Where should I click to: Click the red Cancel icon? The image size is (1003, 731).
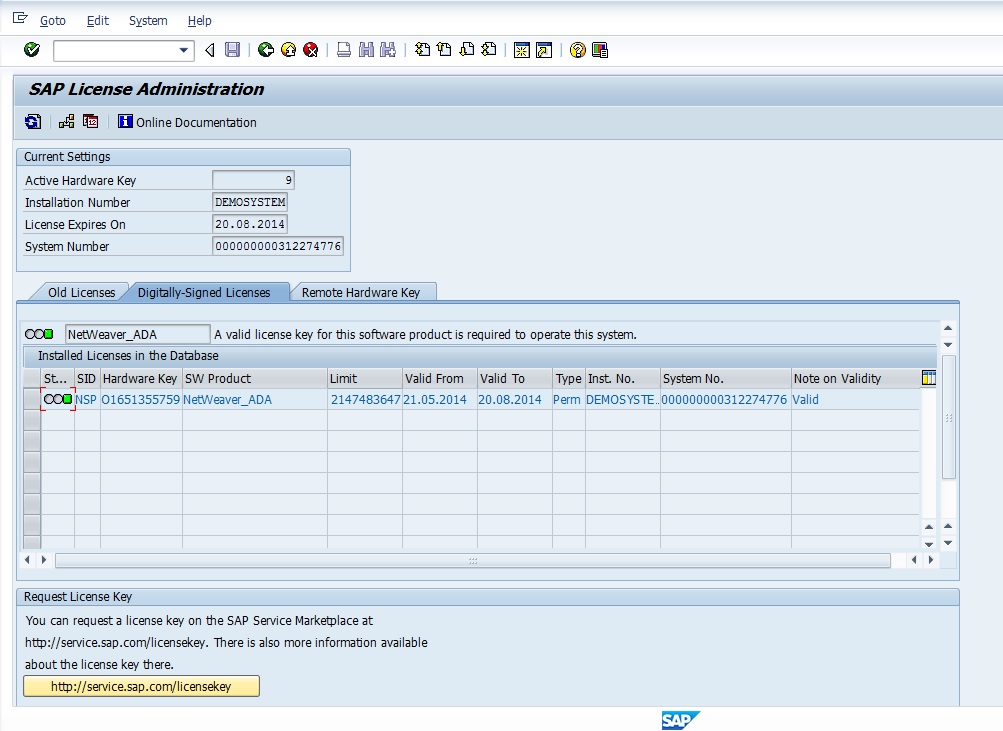(311, 50)
